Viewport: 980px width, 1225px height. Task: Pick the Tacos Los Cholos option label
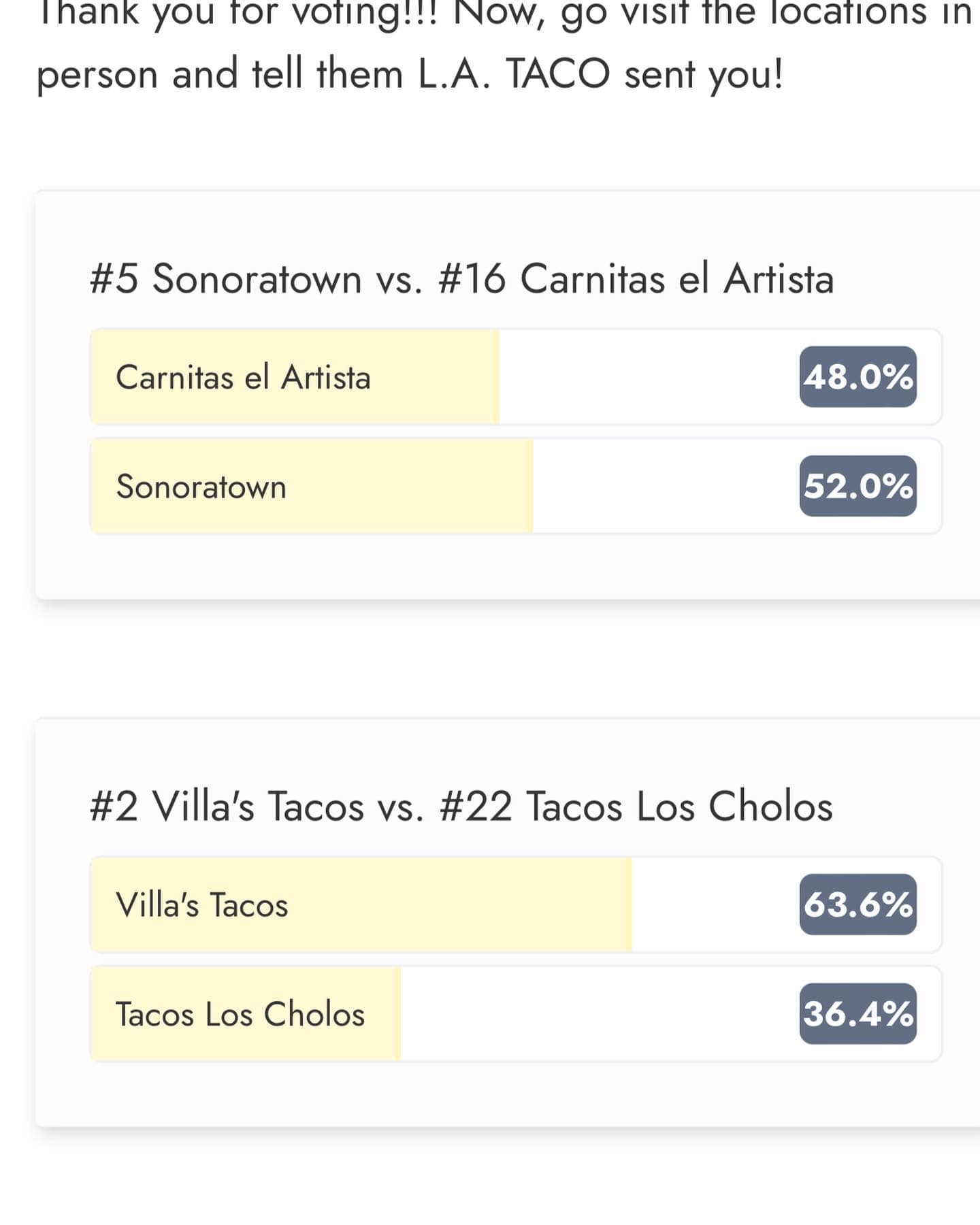240,1014
